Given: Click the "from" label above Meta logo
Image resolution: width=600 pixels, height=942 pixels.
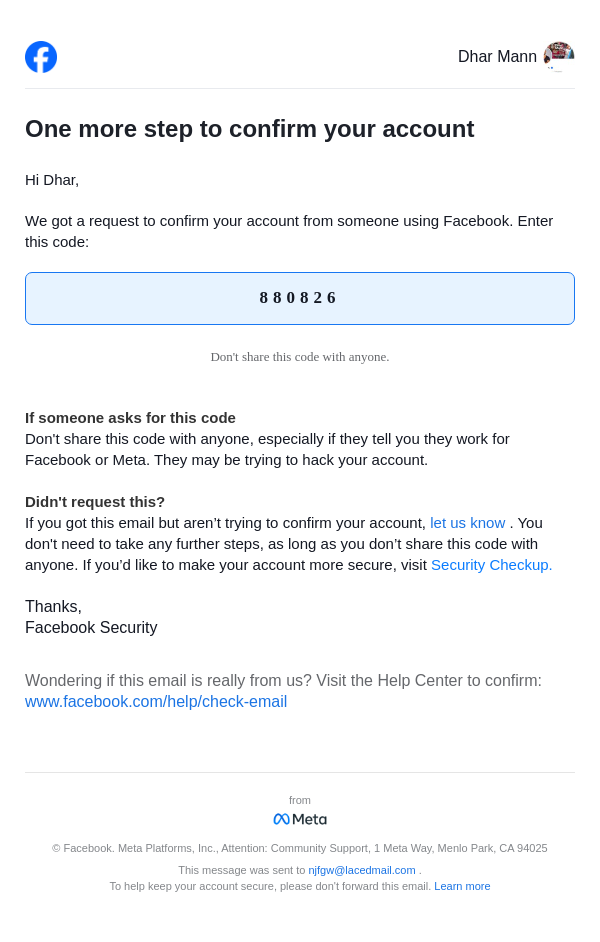Looking at the screenshot, I should [300, 800].
